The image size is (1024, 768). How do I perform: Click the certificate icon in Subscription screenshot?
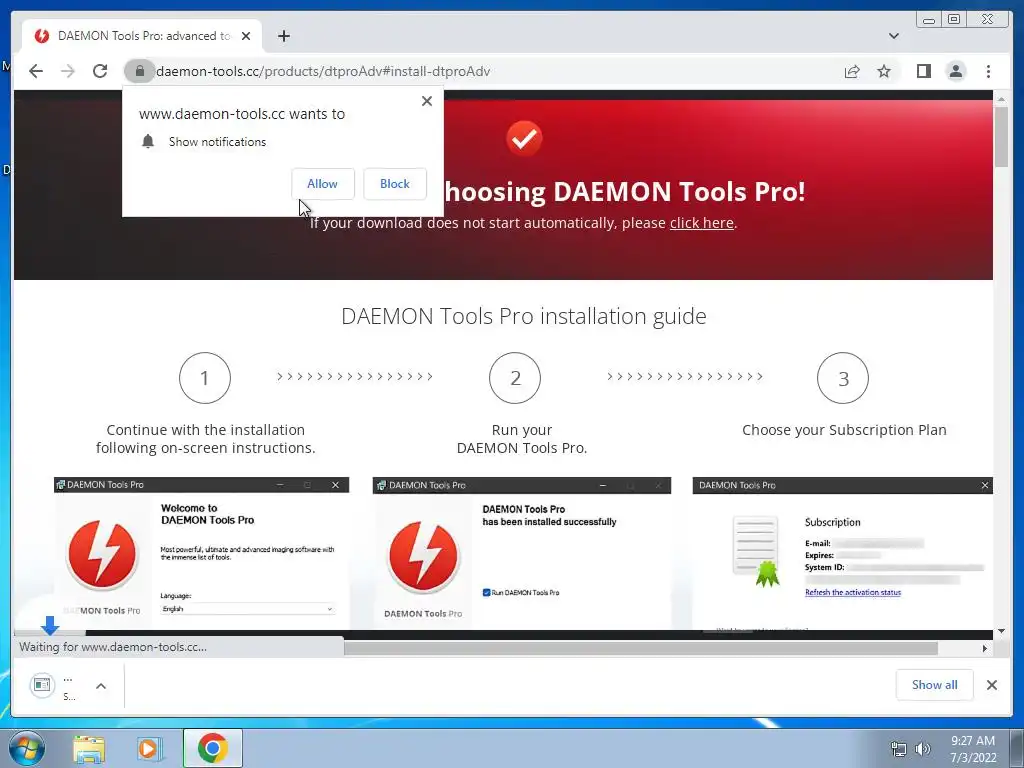[x=756, y=551]
